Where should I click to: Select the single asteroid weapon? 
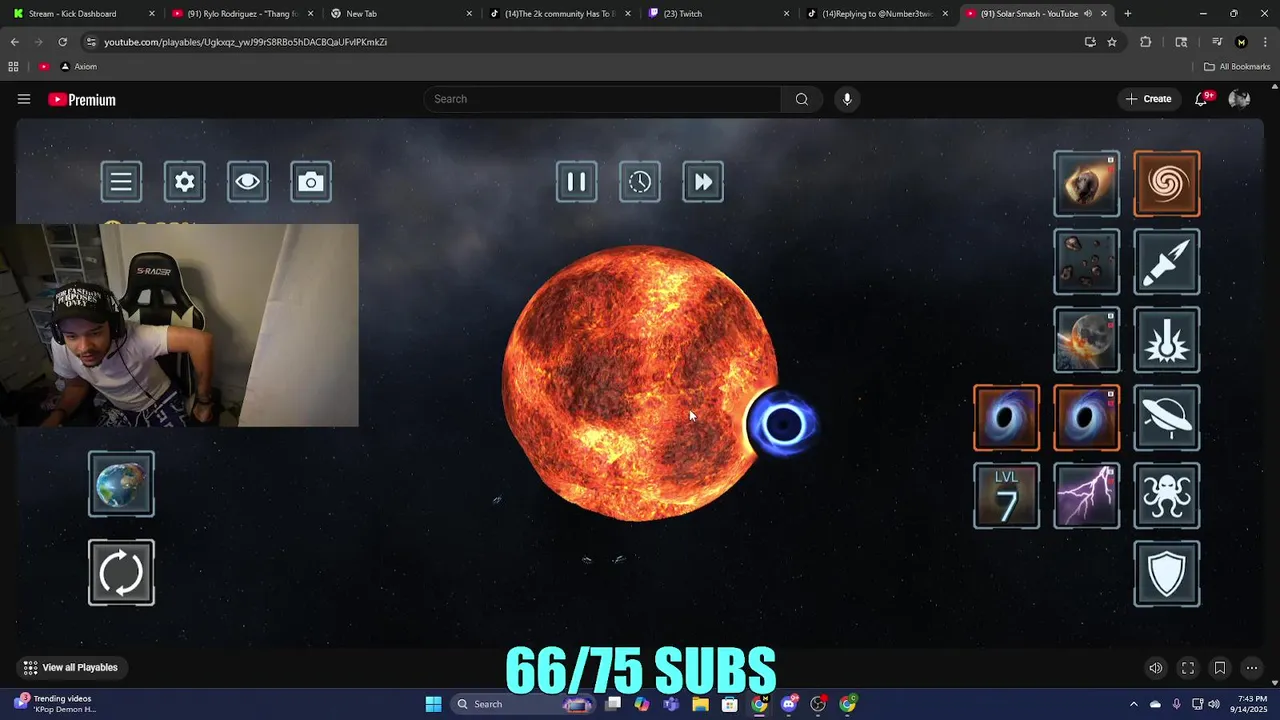pyautogui.click(x=1087, y=184)
